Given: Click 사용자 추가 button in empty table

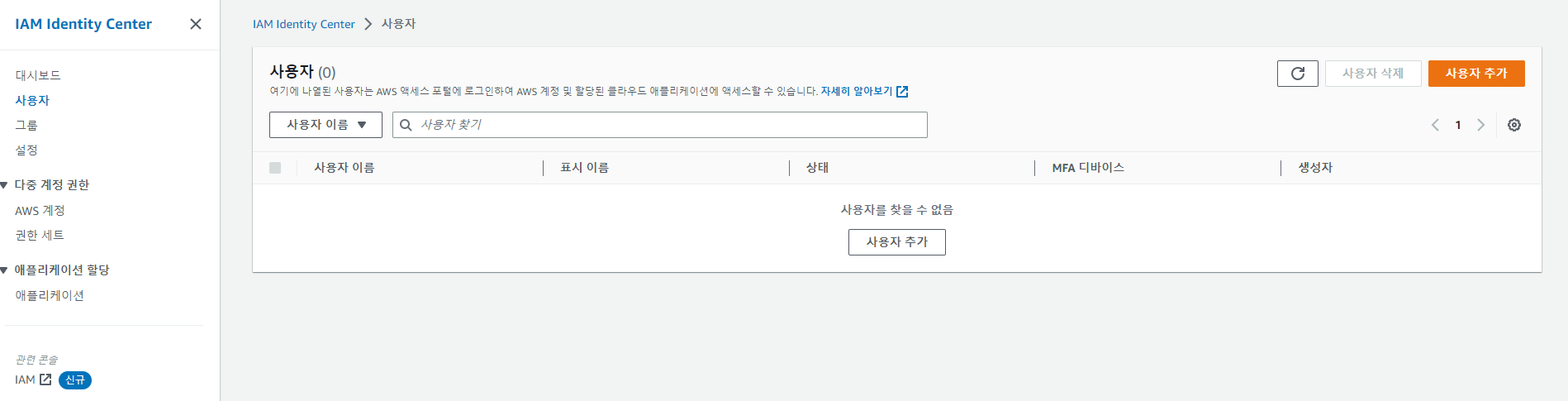Looking at the screenshot, I should [x=897, y=242].
